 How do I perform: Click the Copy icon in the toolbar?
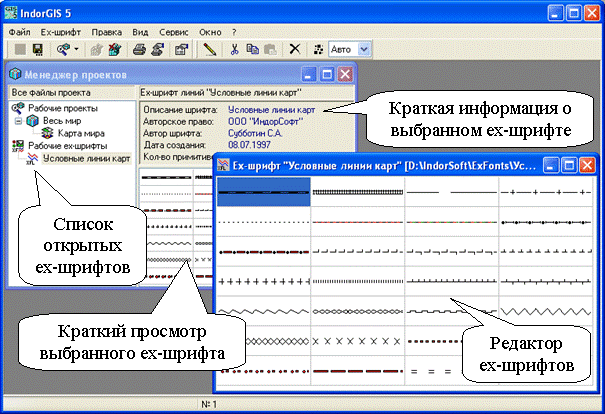point(252,48)
